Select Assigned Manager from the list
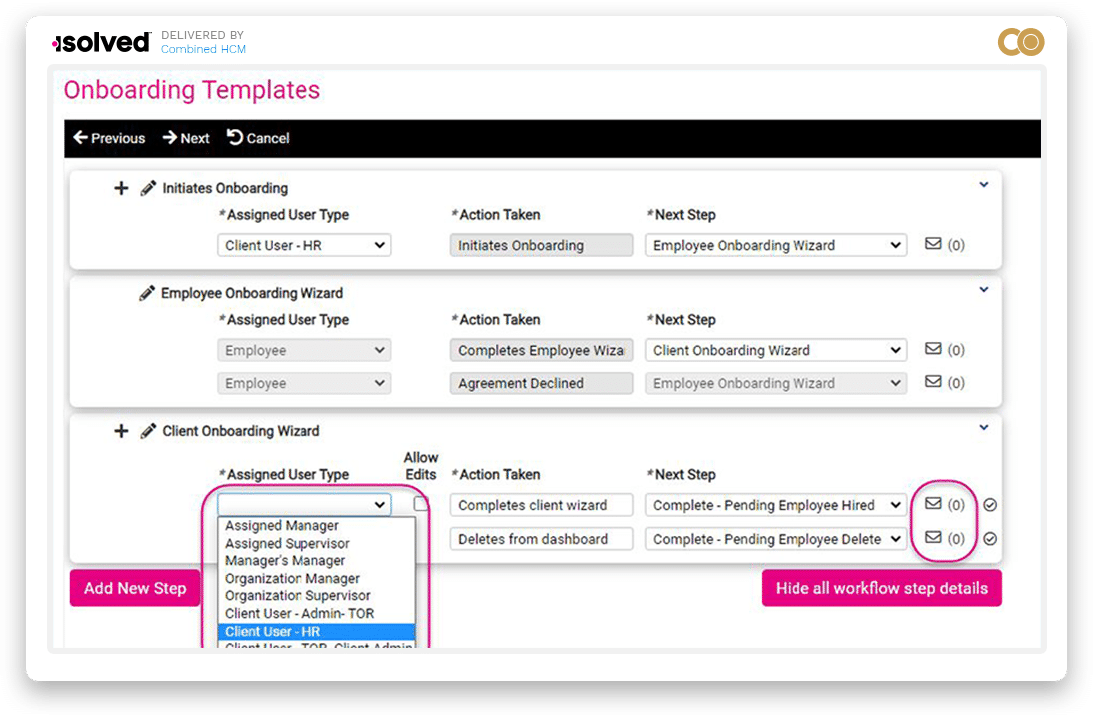 point(316,525)
